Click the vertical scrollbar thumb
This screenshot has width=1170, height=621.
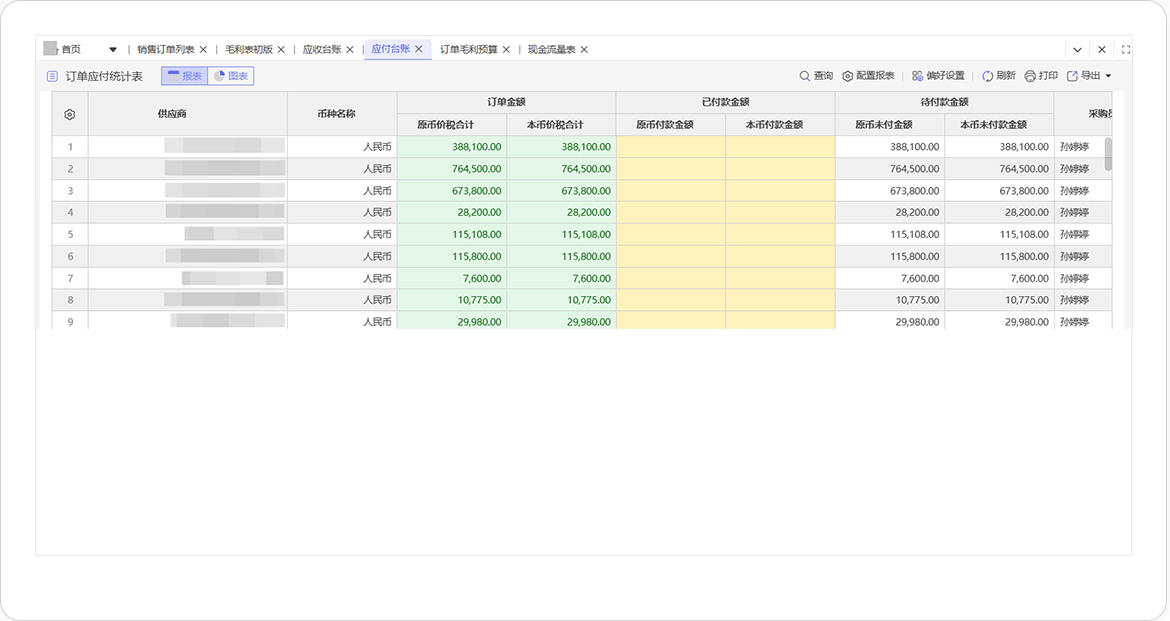[x=1108, y=154]
